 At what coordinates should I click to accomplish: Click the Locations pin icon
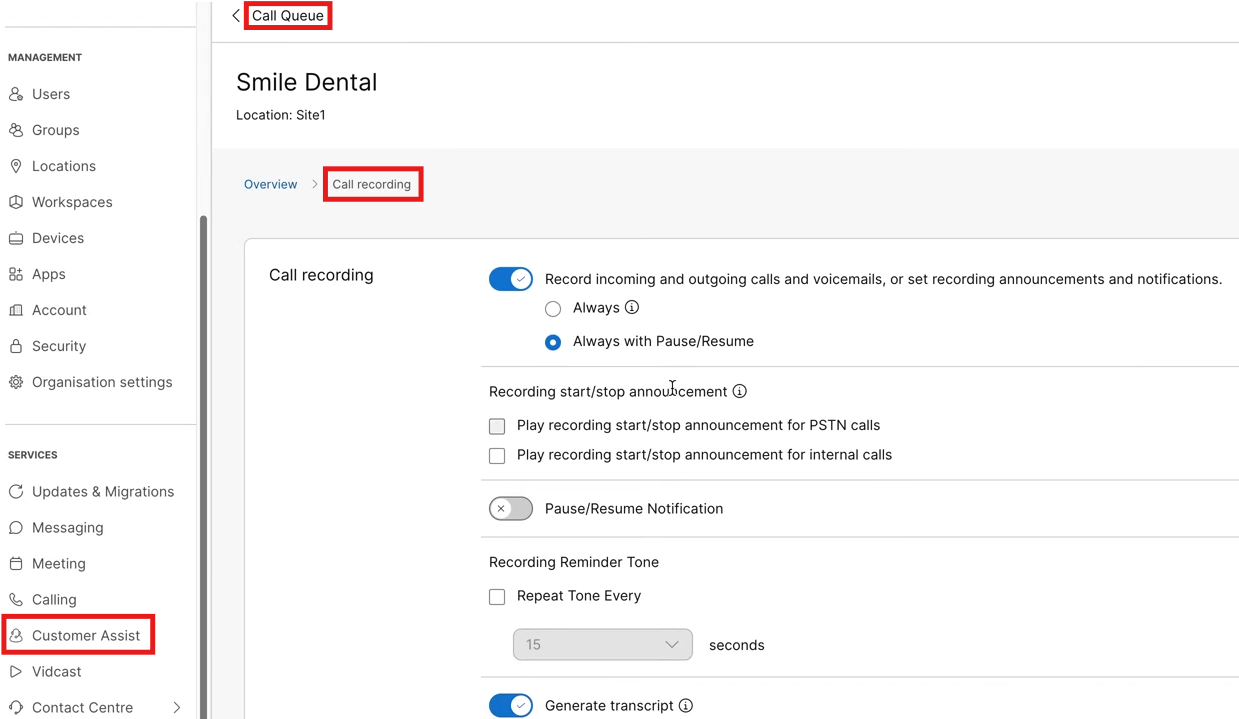coord(16,166)
